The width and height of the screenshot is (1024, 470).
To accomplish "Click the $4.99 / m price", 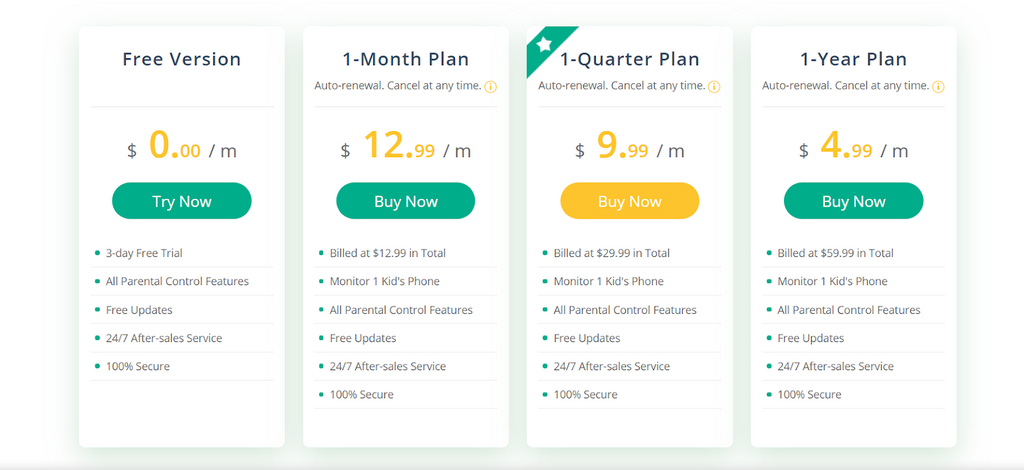I will [853, 148].
